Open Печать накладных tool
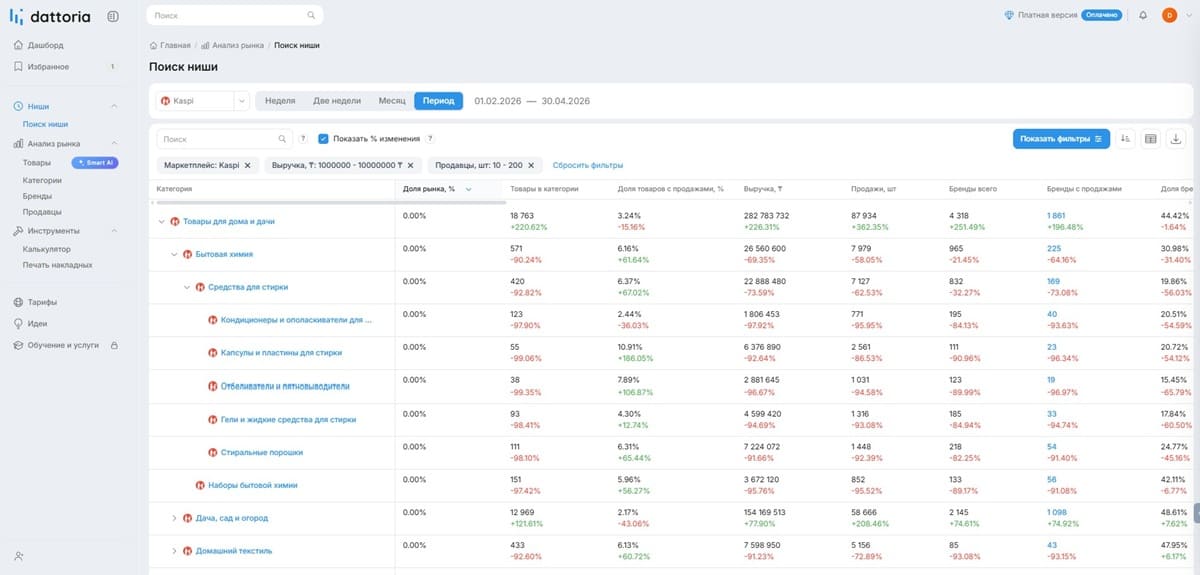Screen dimensions: 1200x575 point(58,265)
